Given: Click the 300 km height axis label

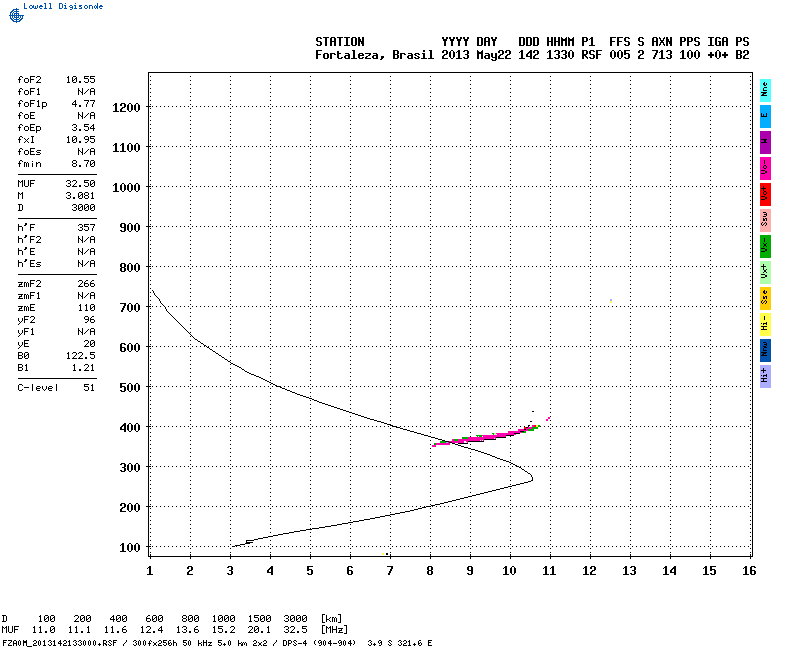Looking at the screenshot, I should pyautogui.click(x=130, y=467).
